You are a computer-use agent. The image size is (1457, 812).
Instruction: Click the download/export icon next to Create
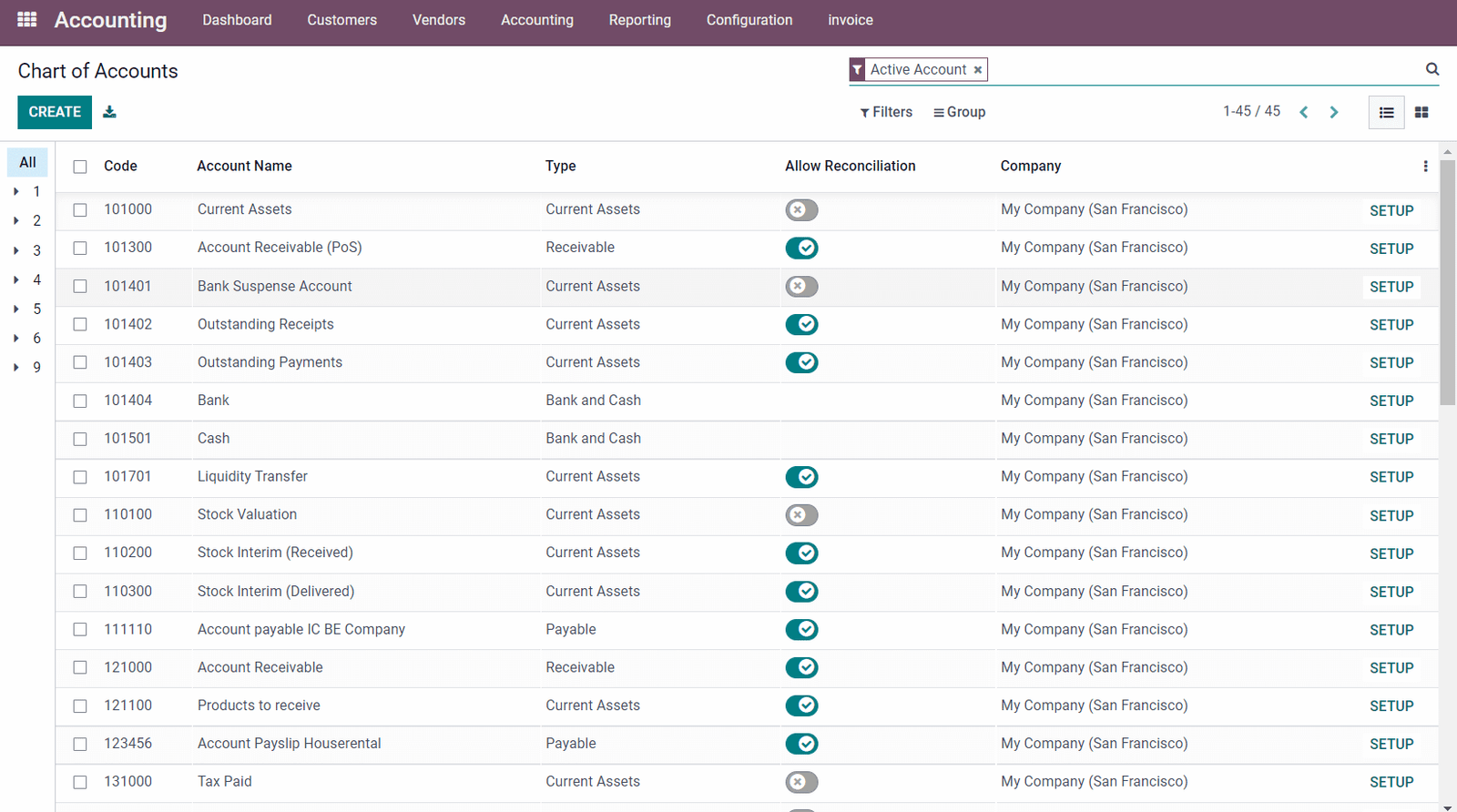pyautogui.click(x=109, y=112)
